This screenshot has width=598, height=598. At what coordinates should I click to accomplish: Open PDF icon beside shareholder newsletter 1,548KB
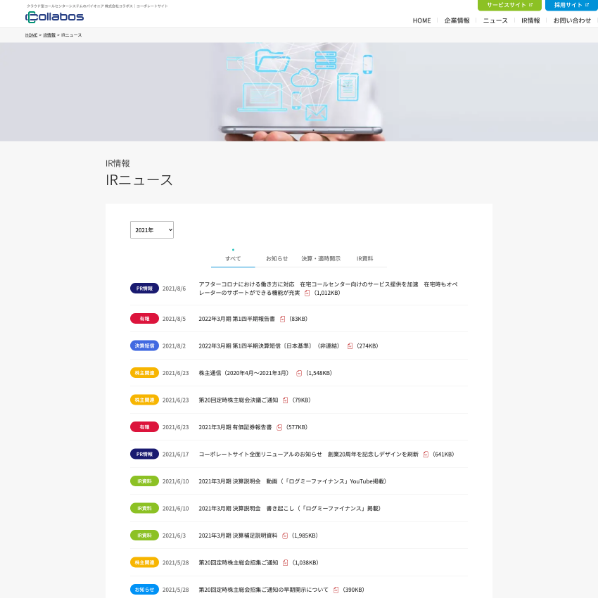tap(299, 373)
